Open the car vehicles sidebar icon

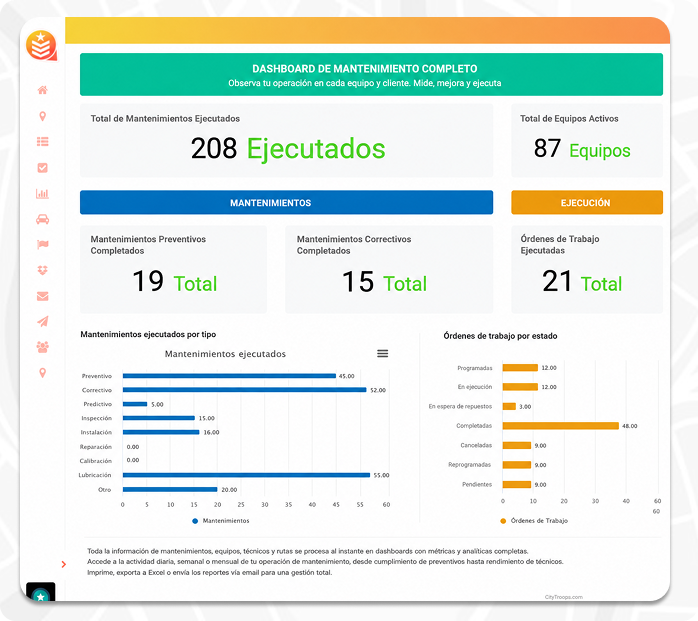coord(42,219)
